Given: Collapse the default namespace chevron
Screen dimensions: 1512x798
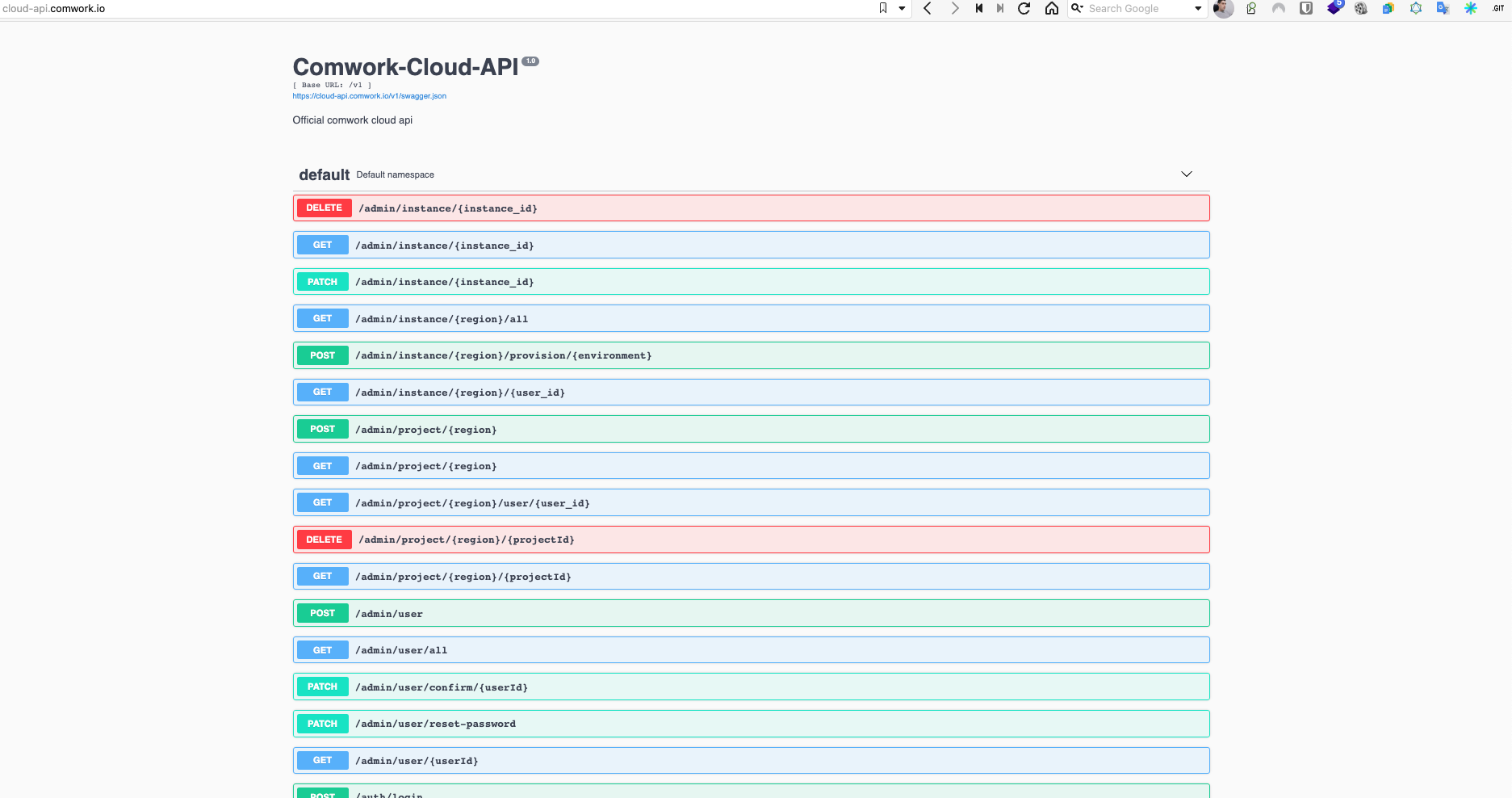Looking at the screenshot, I should (x=1187, y=174).
